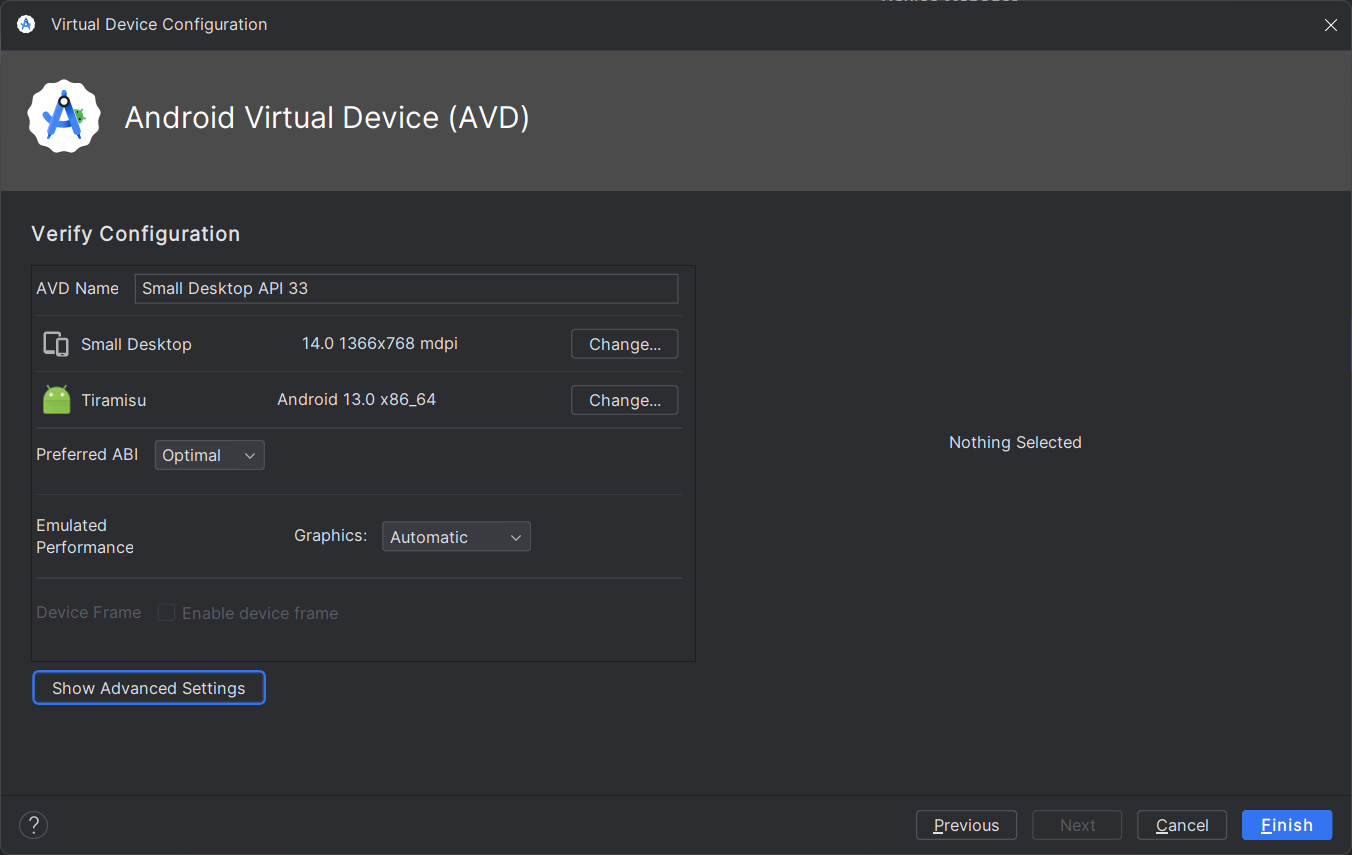Click the Android Studio icon in title bar

[x=26, y=24]
